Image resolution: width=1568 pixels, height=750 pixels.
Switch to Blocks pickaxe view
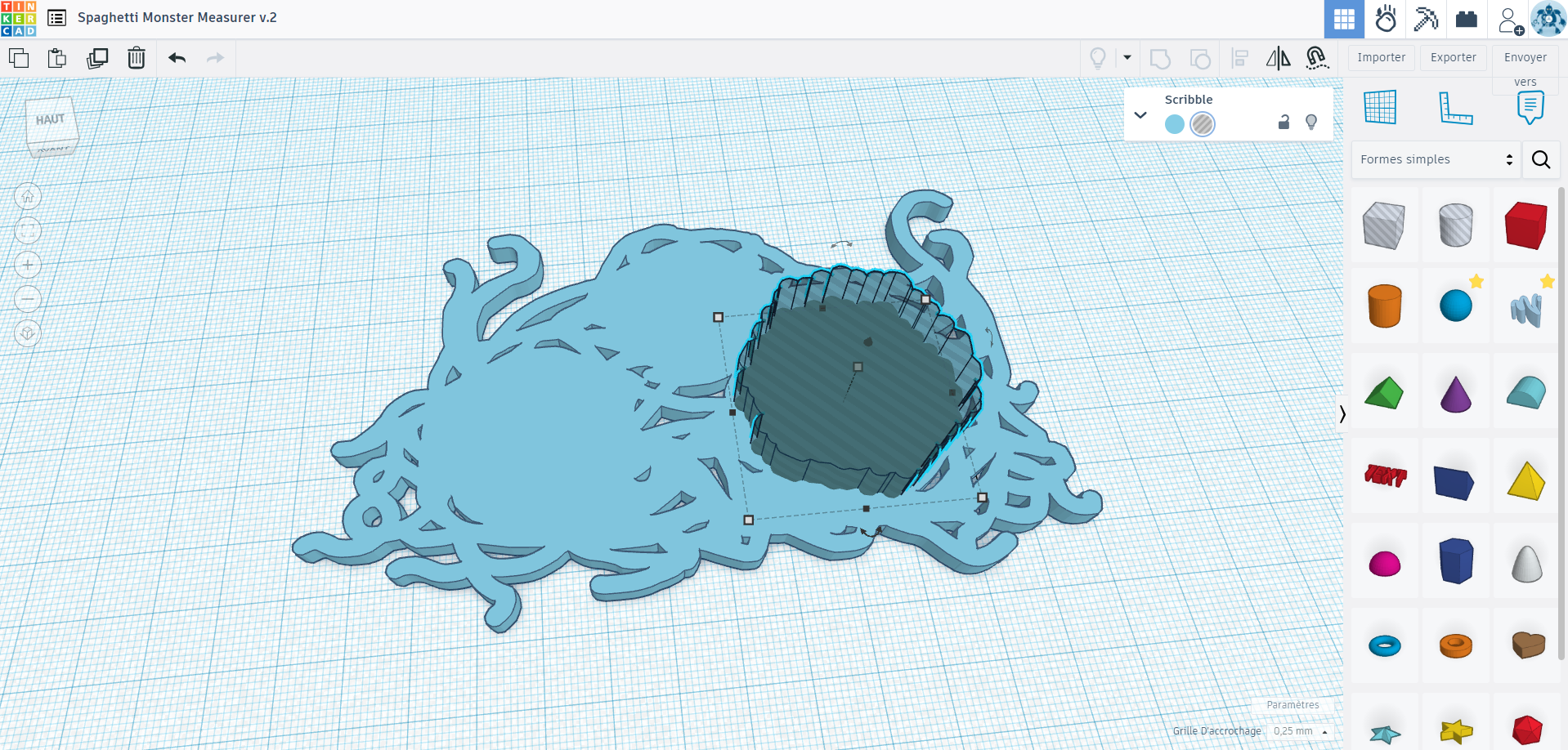click(x=1426, y=19)
